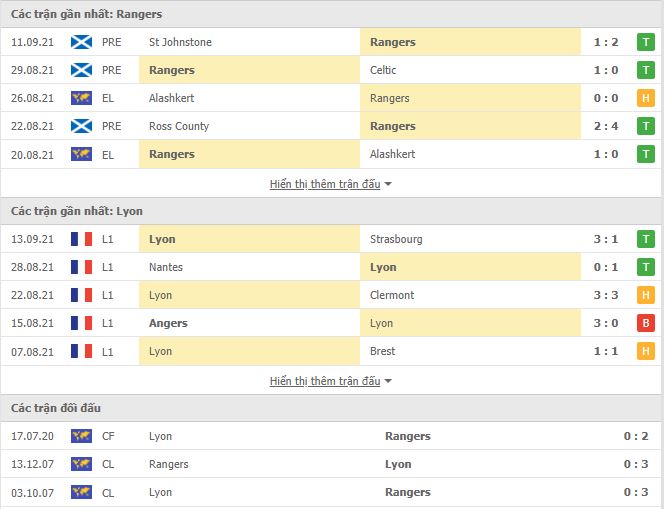Click Brest team name
The height and width of the screenshot is (509, 664).
point(382,351)
